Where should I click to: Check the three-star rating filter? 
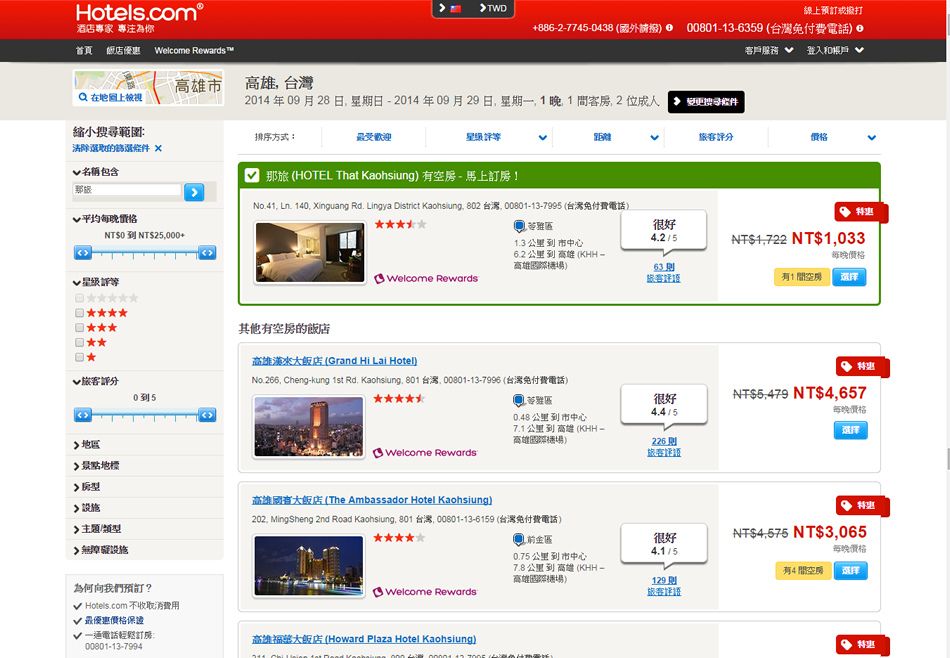click(x=79, y=328)
